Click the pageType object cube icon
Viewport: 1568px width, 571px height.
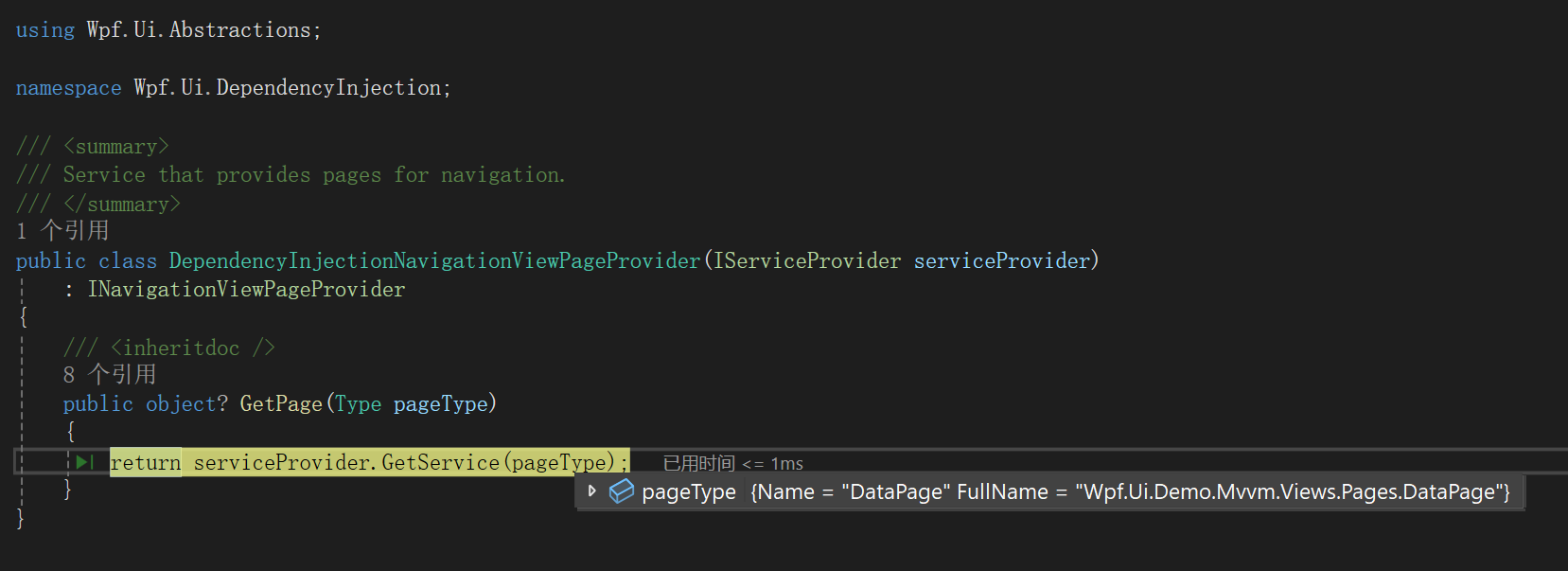[621, 491]
